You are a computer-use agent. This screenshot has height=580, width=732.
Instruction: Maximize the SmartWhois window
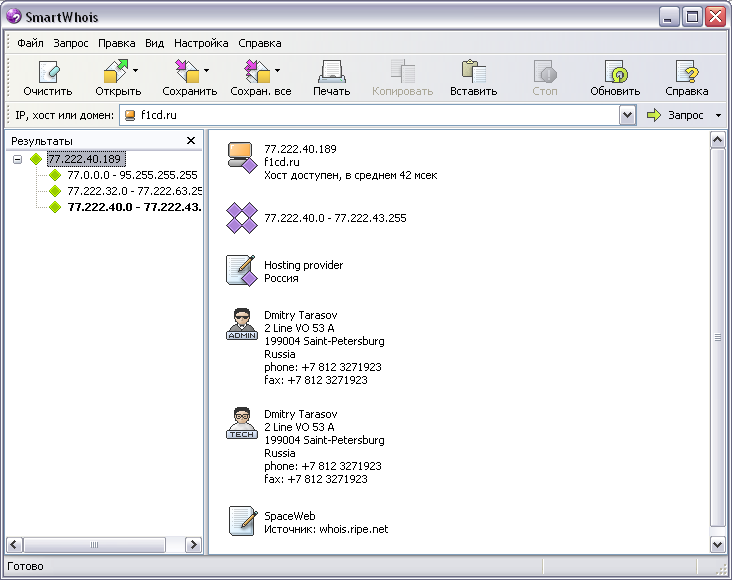[692, 17]
